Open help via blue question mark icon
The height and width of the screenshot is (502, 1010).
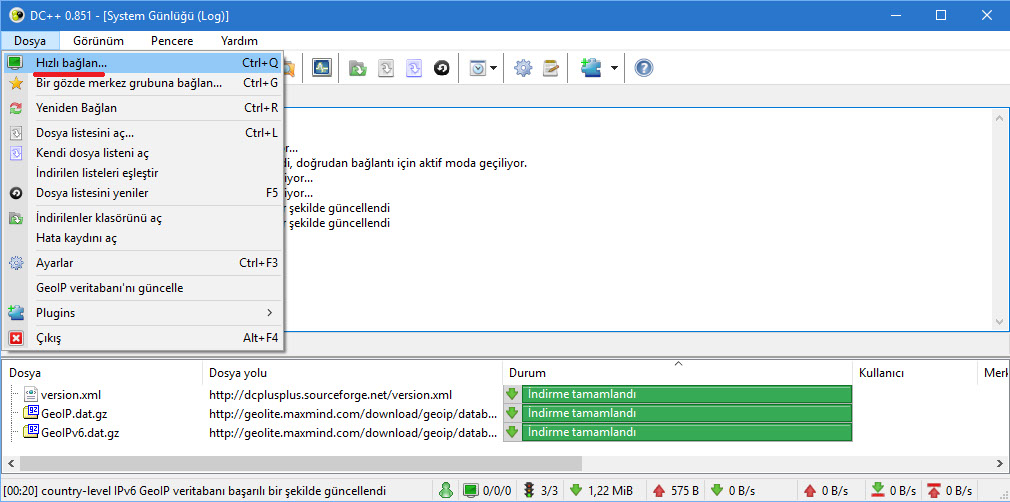click(x=643, y=68)
